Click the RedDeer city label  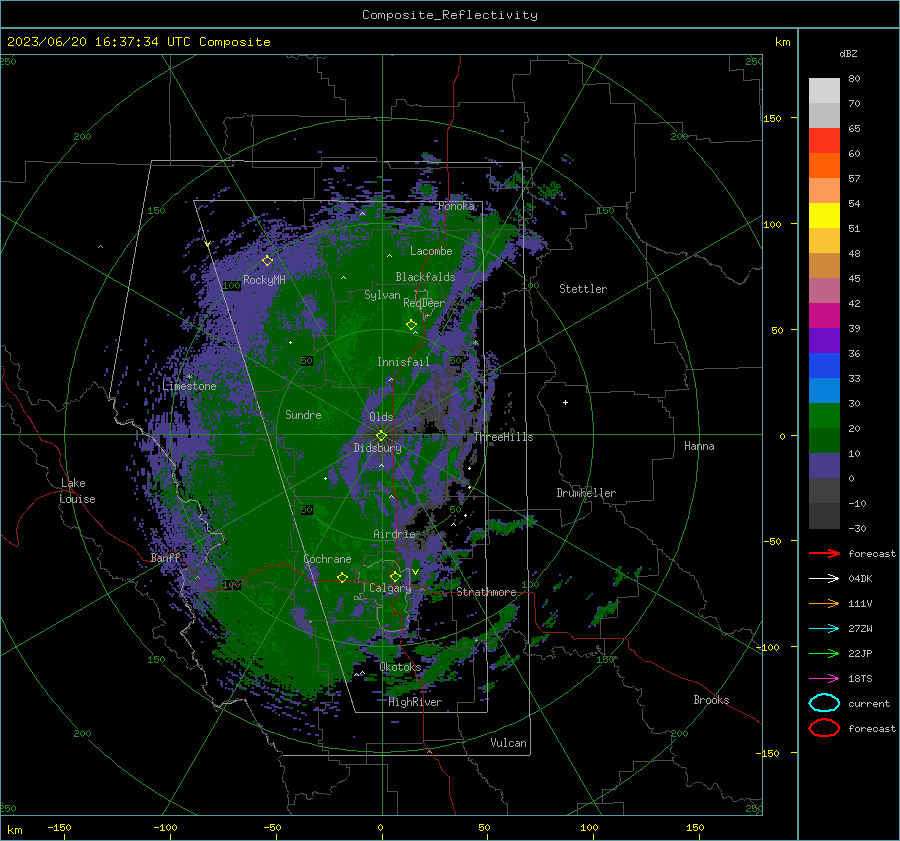pos(424,303)
